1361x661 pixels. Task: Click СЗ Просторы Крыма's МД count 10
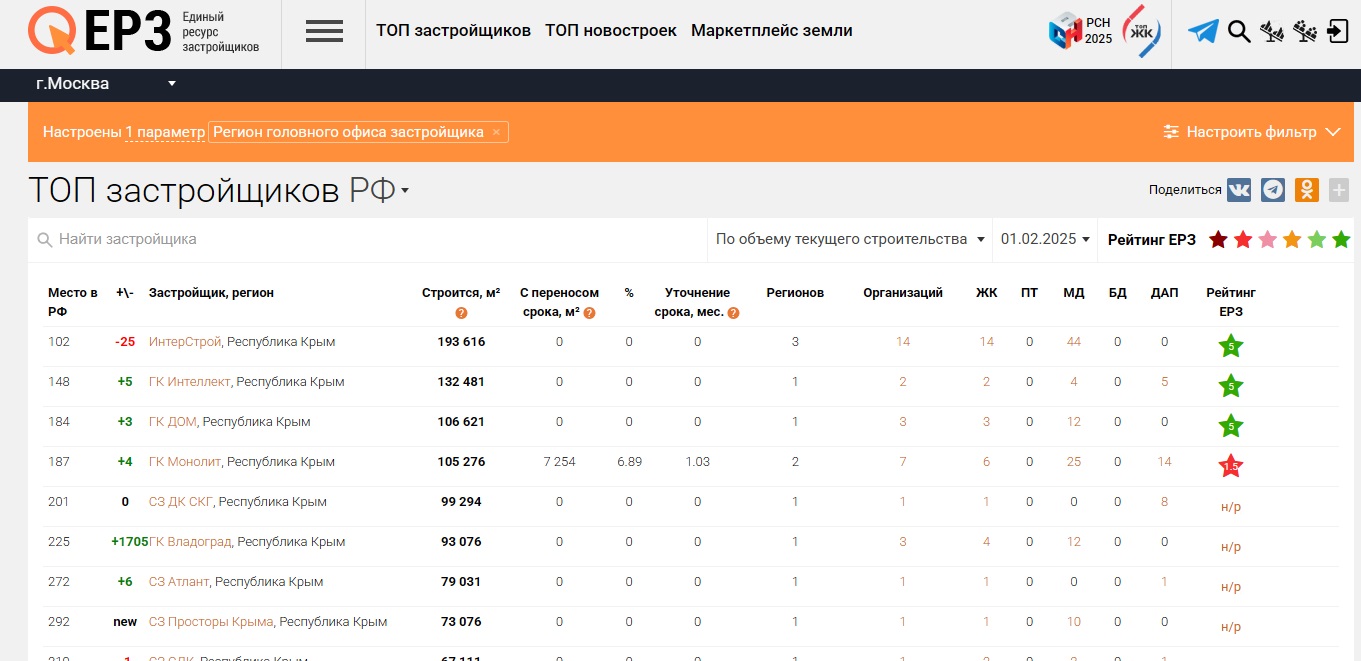tap(1074, 622)
